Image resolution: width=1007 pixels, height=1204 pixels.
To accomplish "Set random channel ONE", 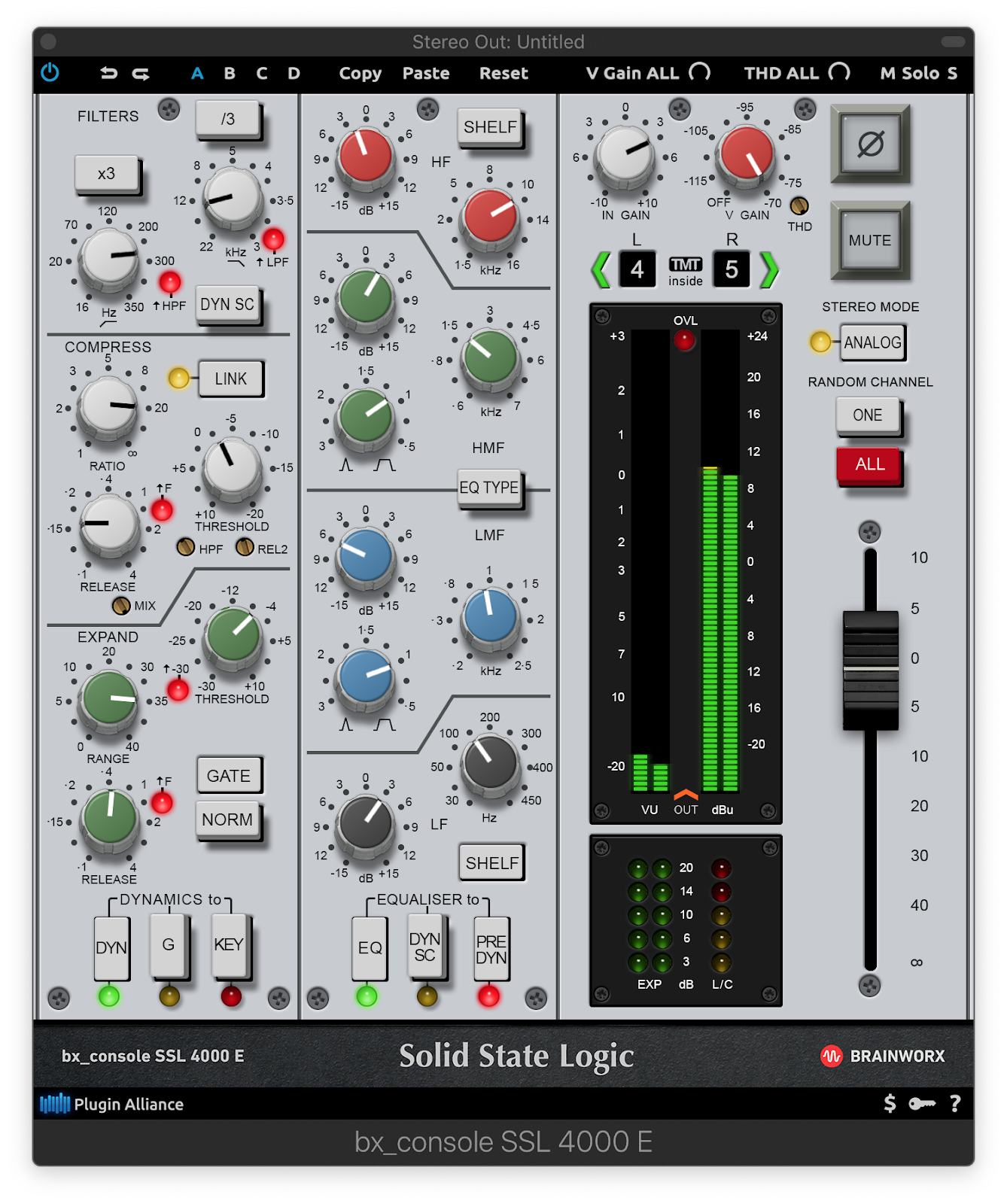I will tap(868, 415).
